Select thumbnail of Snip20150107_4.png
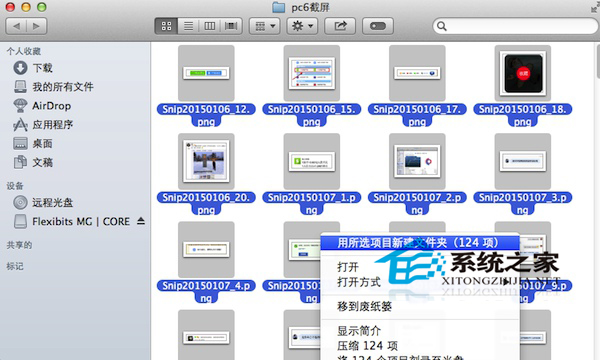The image size is (600, 360). (206, 249)
